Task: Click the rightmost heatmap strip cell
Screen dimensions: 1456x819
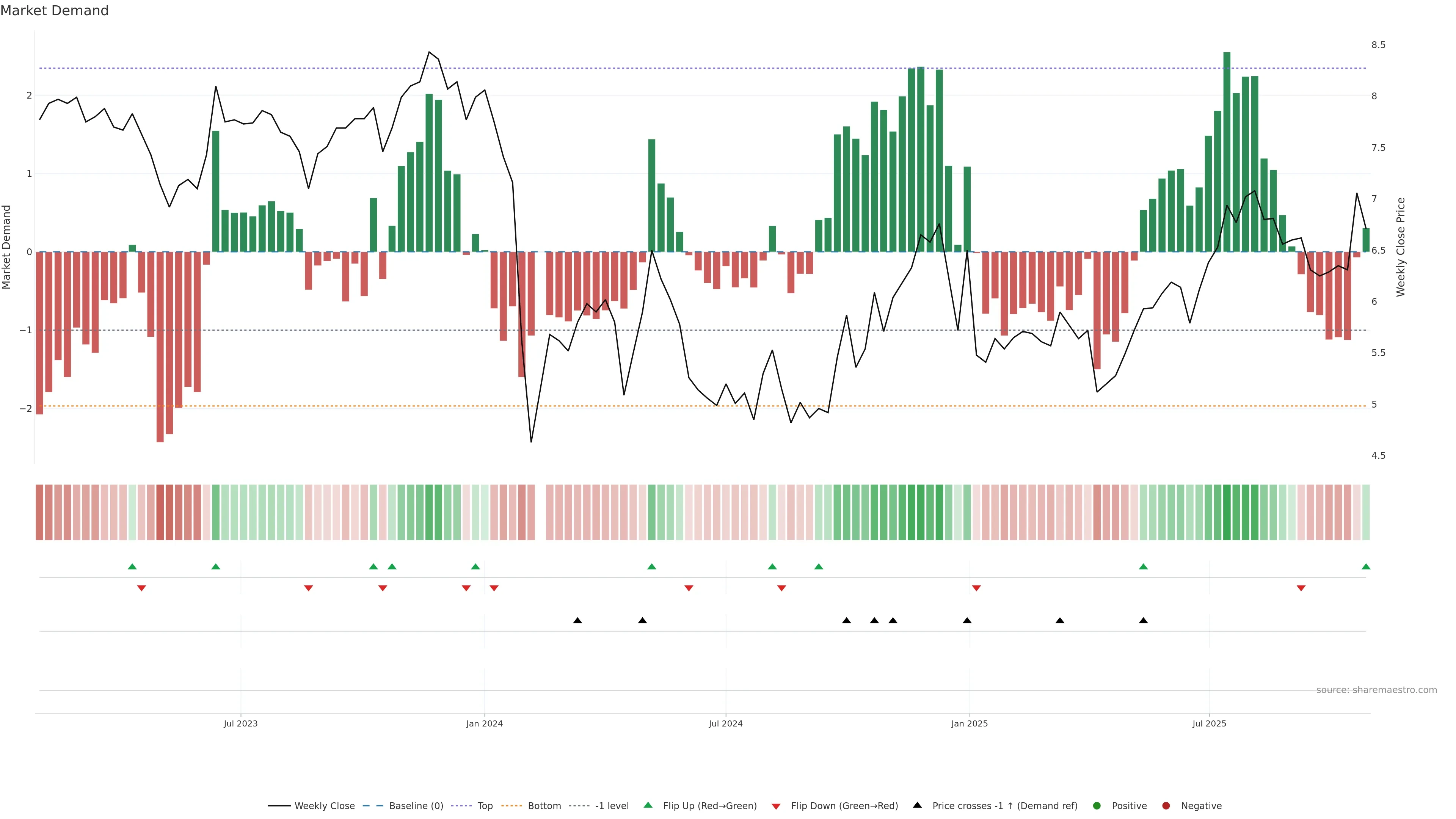Action: (1366, 511)
